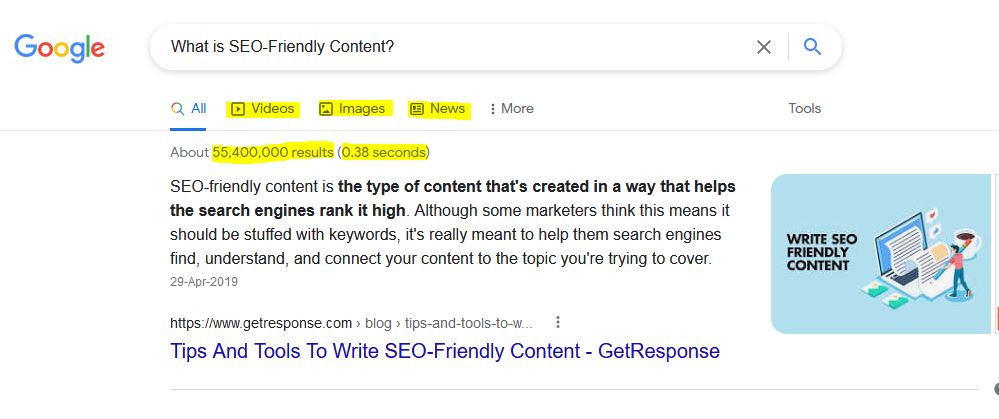Select the All results tab

coord(189,108)
